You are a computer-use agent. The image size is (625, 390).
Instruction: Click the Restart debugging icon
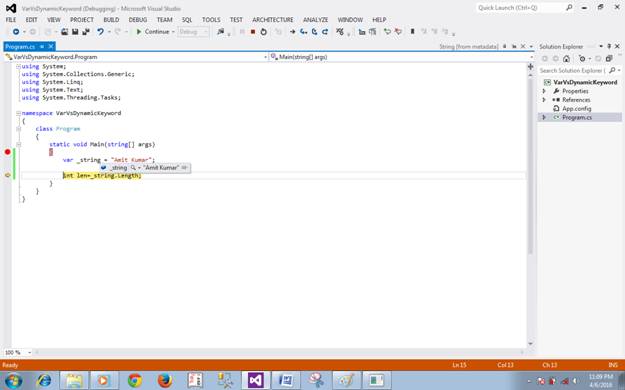pyautogui.click(x=263, y=32)
